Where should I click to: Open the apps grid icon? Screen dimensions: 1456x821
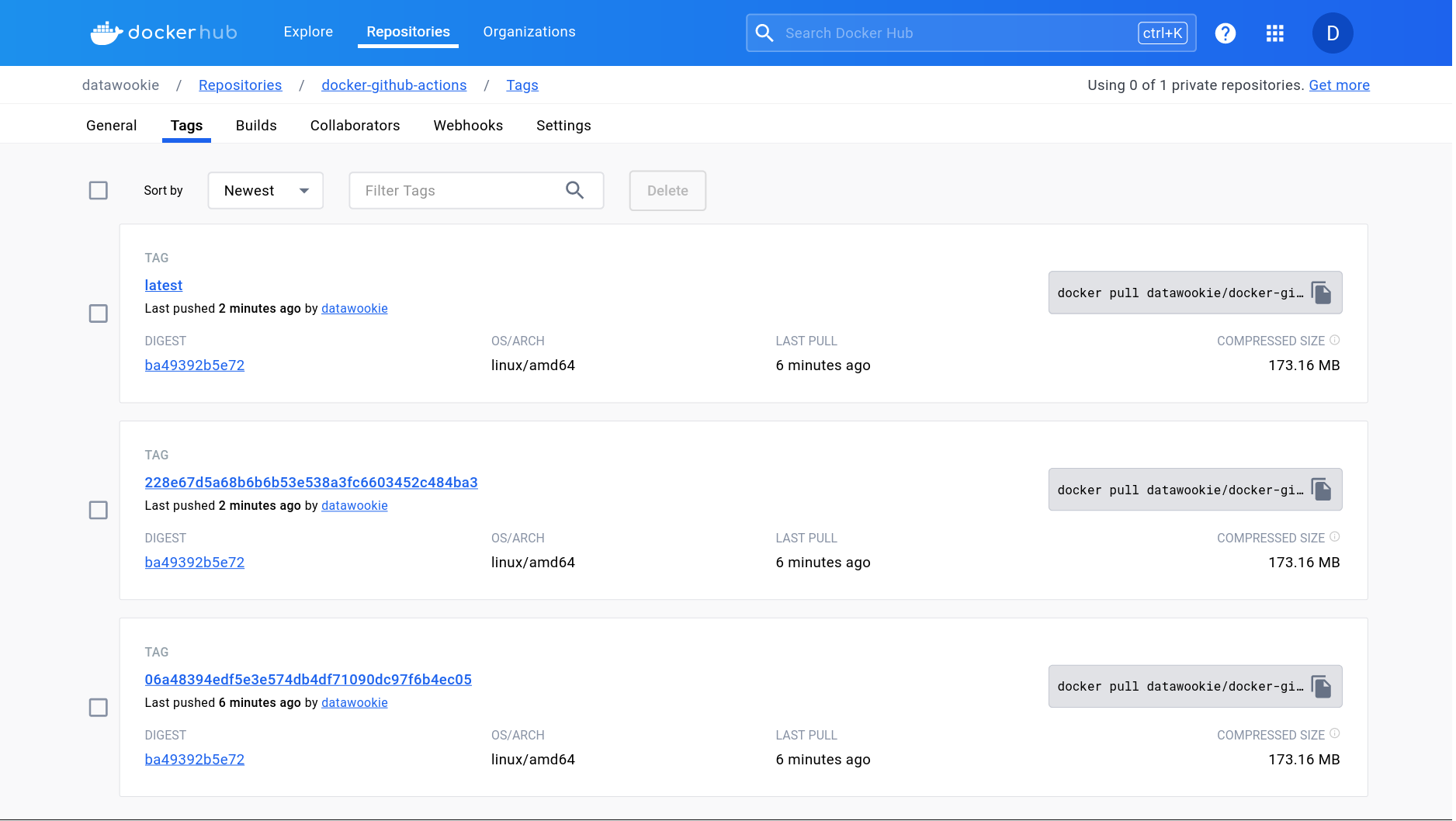point(1274,33)
